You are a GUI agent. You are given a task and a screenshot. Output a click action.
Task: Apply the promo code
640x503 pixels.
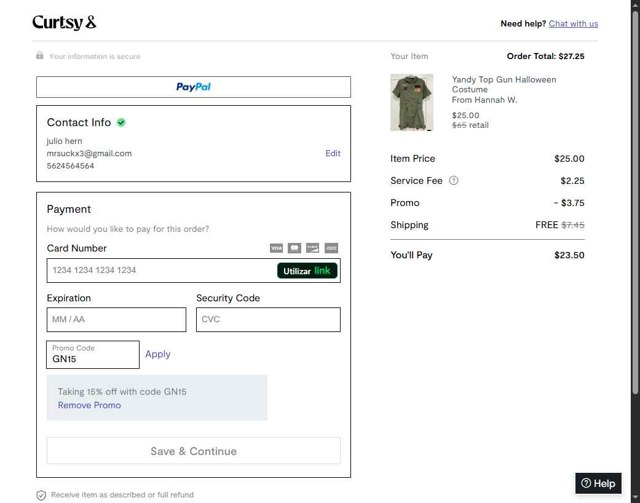[158, 354]
